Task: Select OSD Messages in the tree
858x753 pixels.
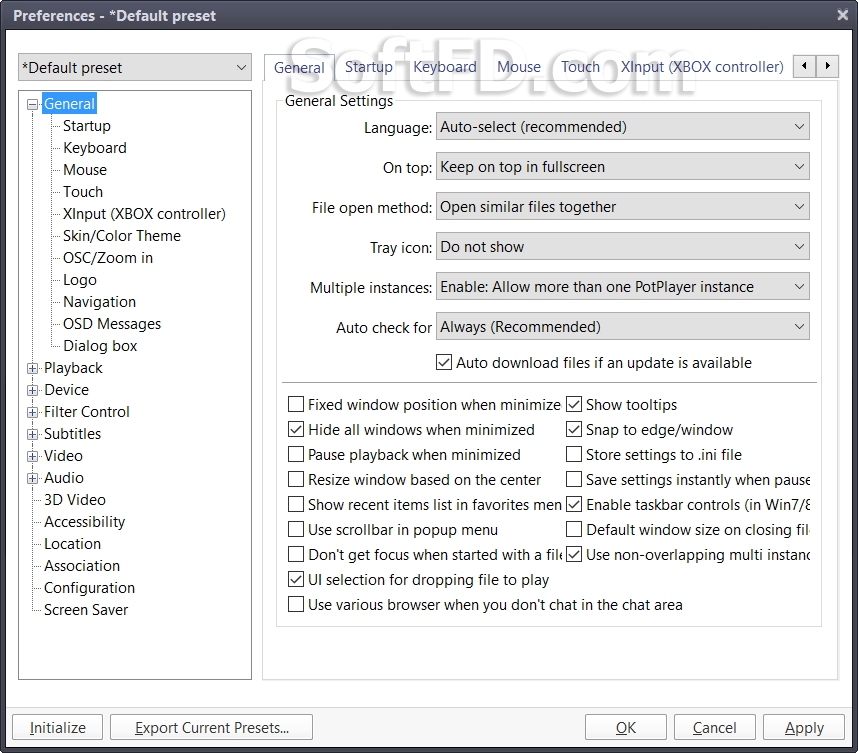Action: 112,324
